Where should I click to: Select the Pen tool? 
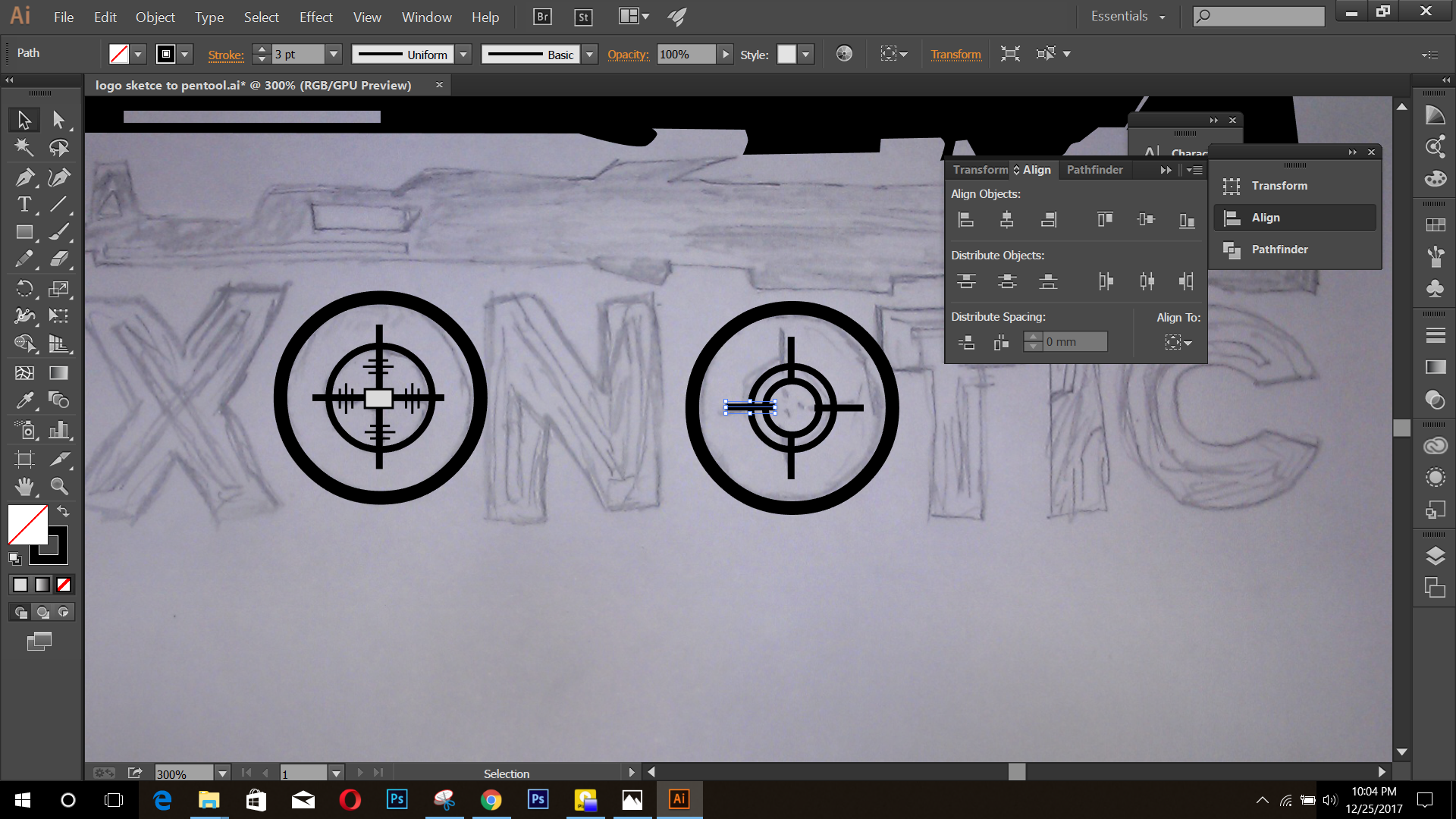[24, 177]
